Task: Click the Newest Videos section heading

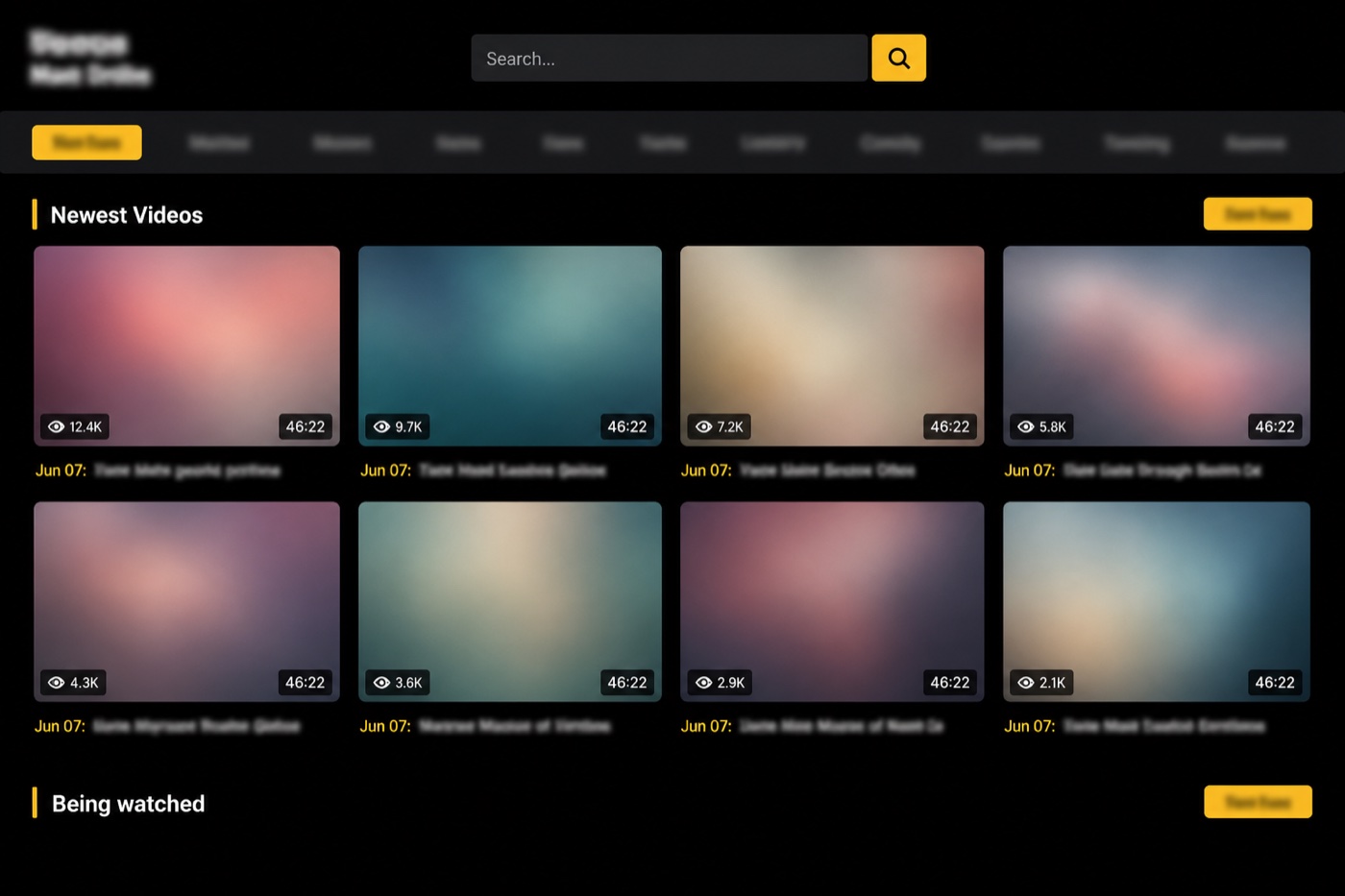Action: [x=127, y=215]
